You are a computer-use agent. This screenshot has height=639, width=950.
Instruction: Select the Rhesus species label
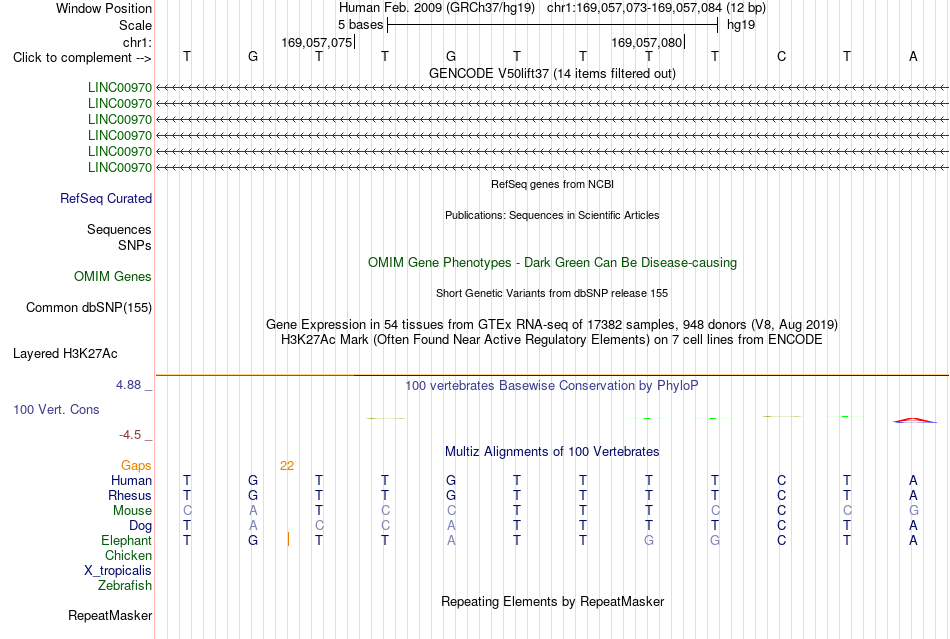130,495
